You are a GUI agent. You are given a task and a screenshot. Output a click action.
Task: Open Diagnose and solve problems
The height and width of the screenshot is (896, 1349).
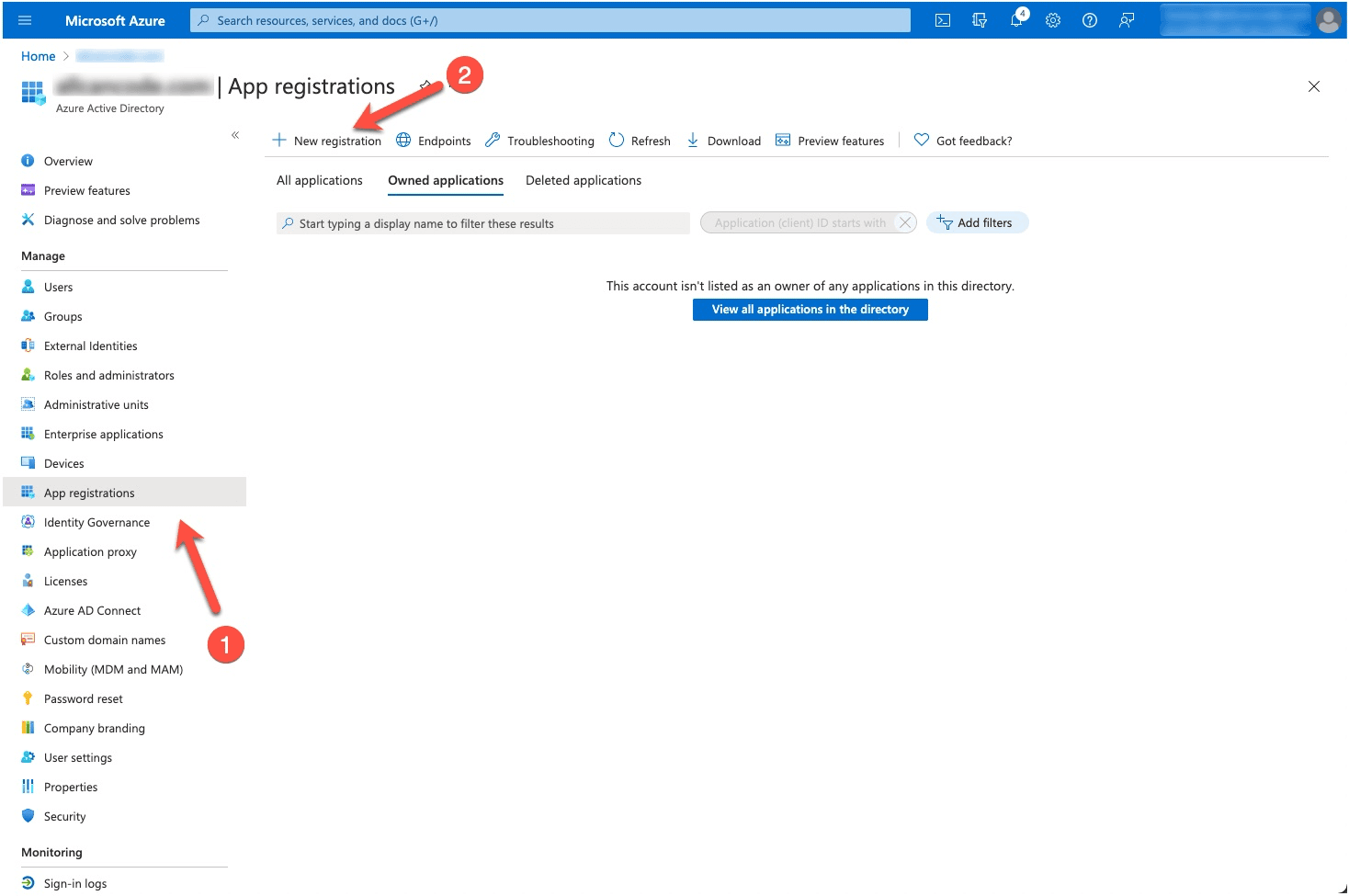[x=124, y=220]
